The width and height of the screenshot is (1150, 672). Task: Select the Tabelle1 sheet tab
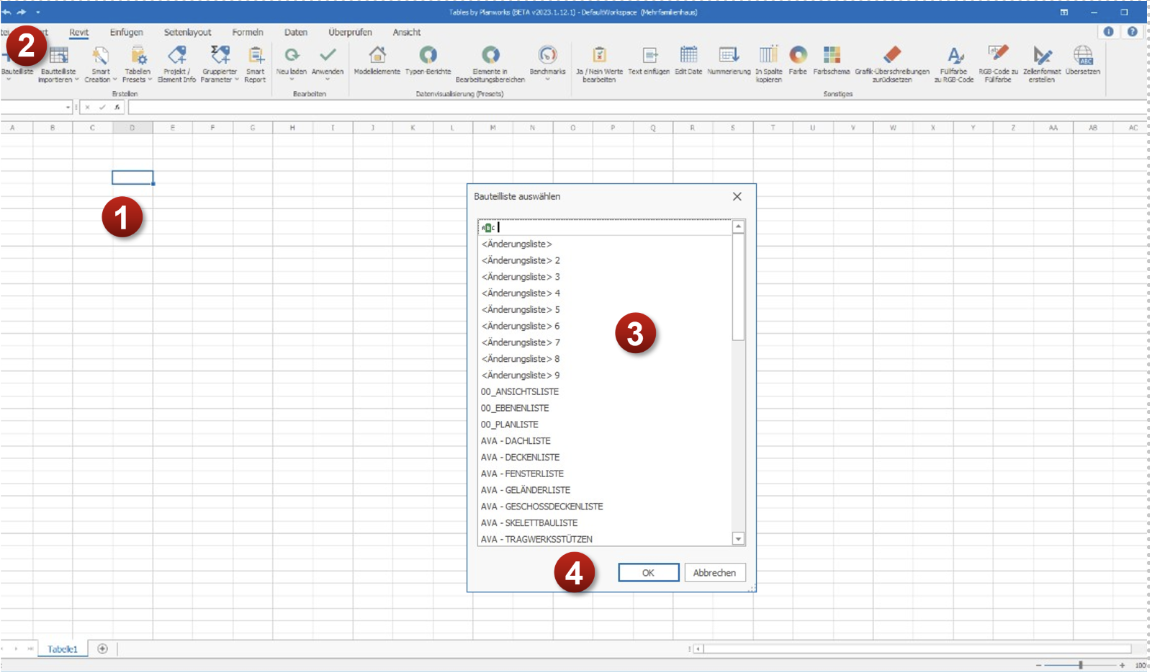click(x=62, y=649)
